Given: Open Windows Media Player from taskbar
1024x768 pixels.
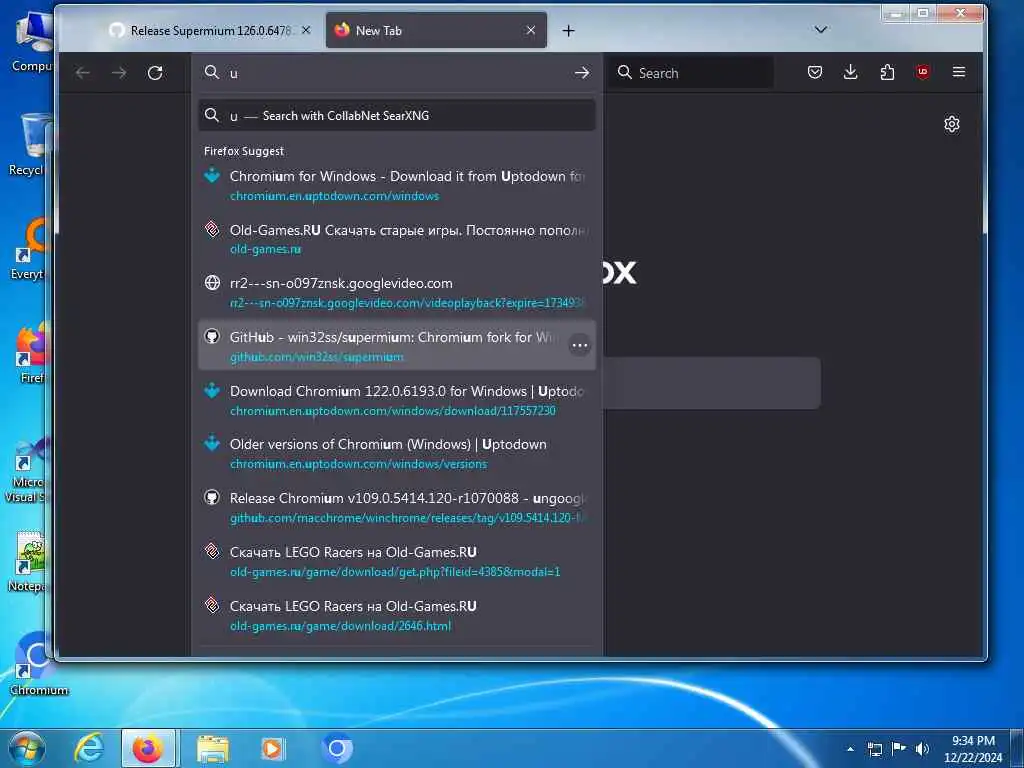Looking at the screenshot, I should point(272,748).
